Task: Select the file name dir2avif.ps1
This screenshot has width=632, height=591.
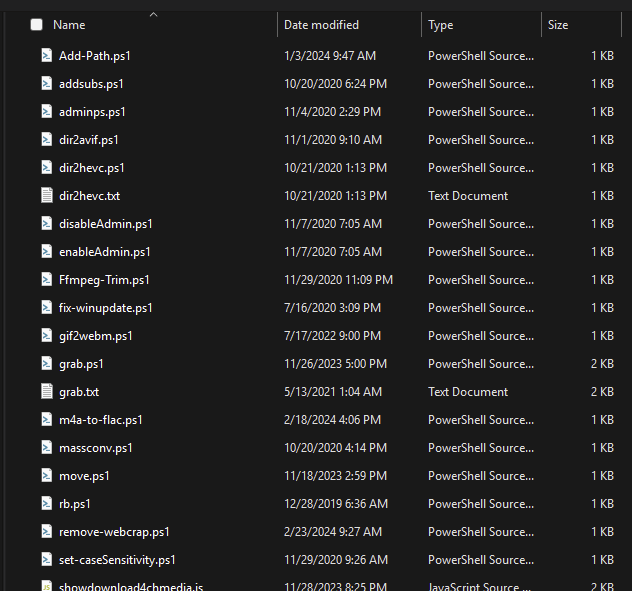Action: [x=89, y=140]
